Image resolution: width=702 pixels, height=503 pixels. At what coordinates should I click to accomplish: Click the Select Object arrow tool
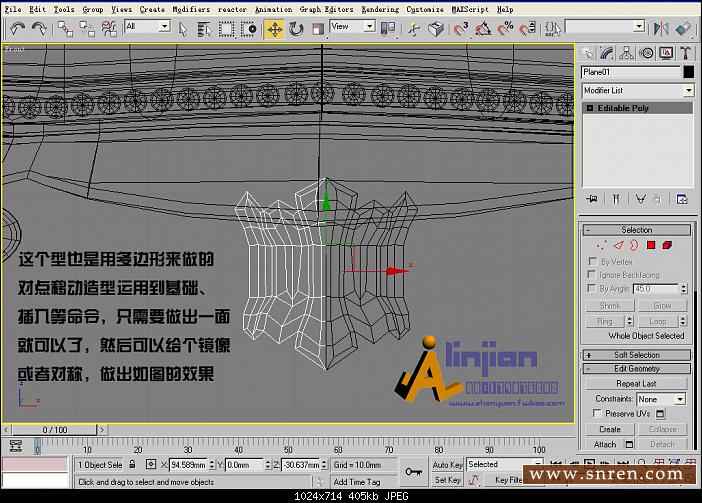click(181, 28)
